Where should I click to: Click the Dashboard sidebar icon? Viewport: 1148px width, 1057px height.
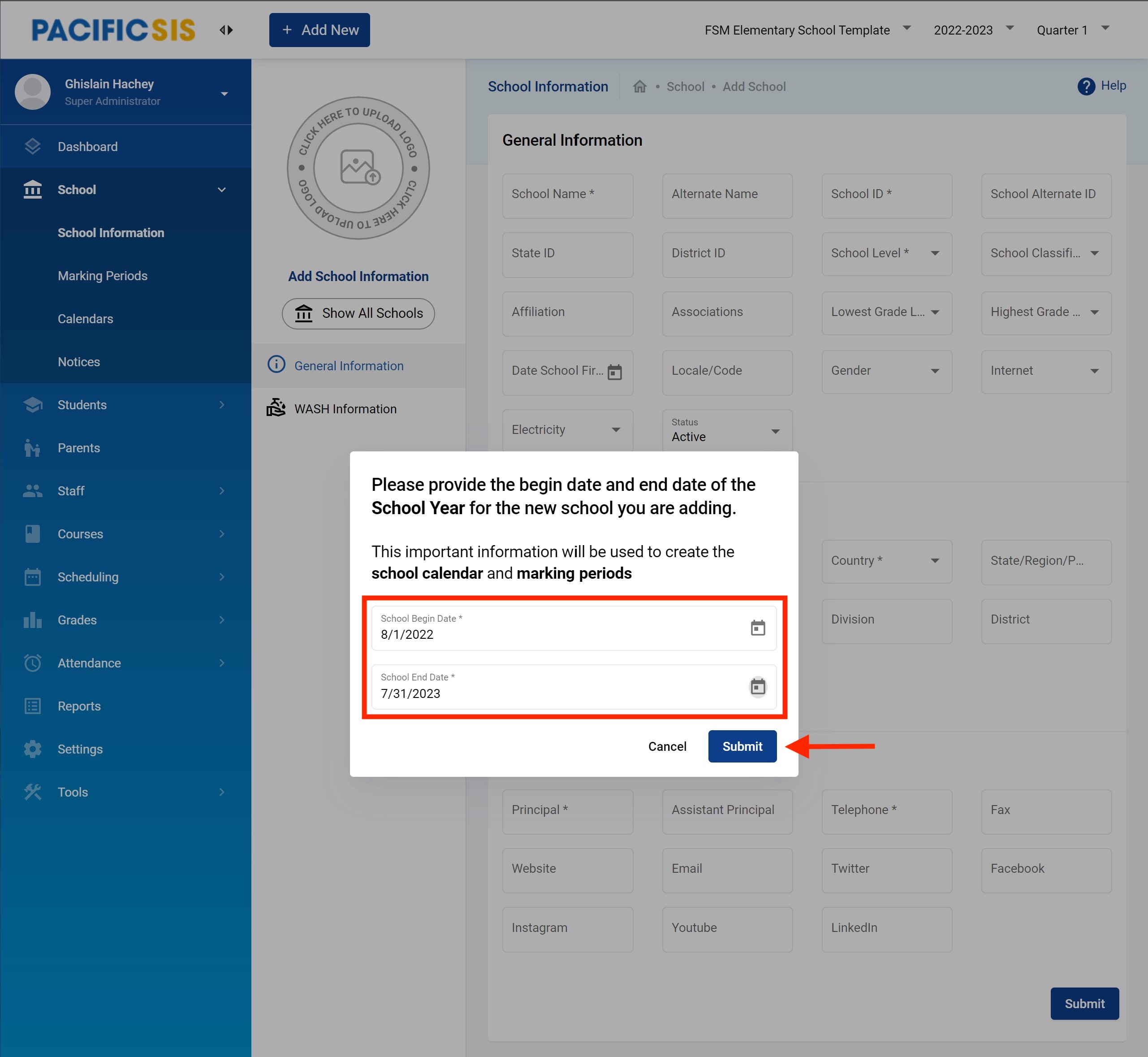pyautogui.click(x=33, y=147)
